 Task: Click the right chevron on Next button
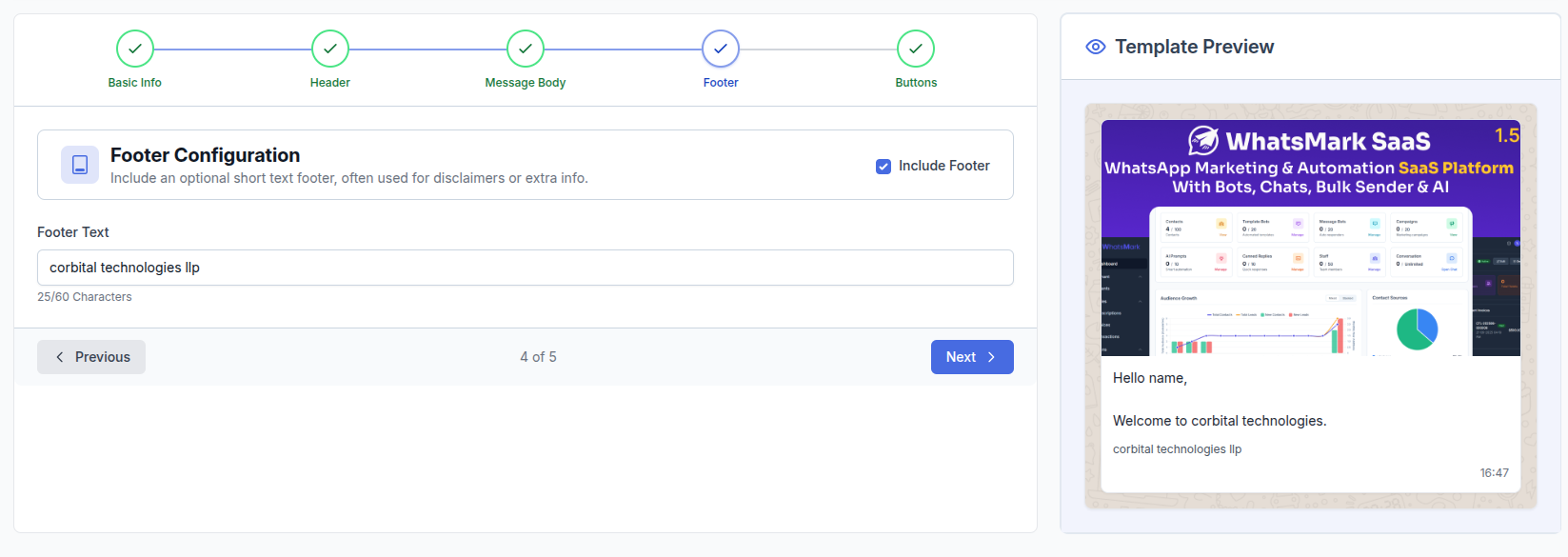pos(991,357)
